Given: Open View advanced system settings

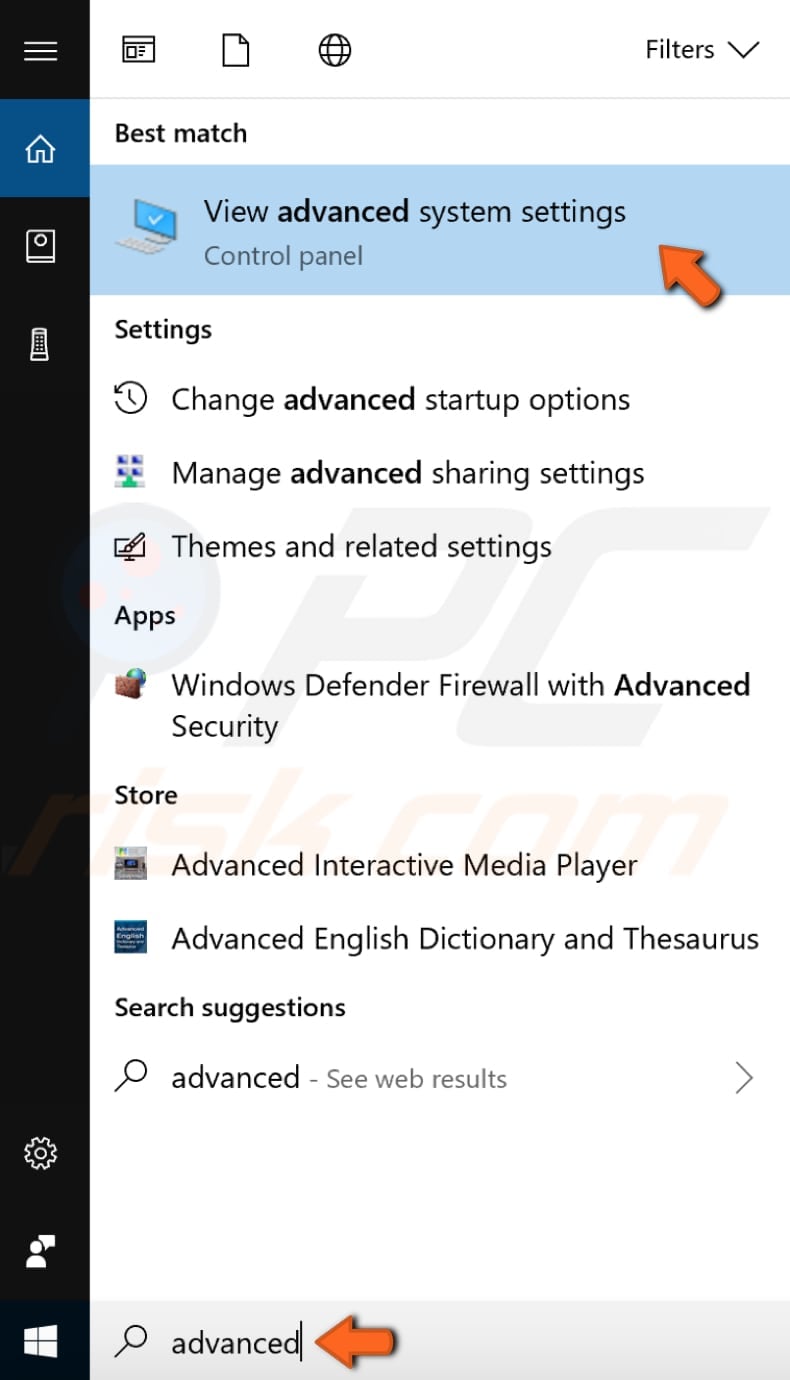Looking at the screenshot, I should click(414, 230).
